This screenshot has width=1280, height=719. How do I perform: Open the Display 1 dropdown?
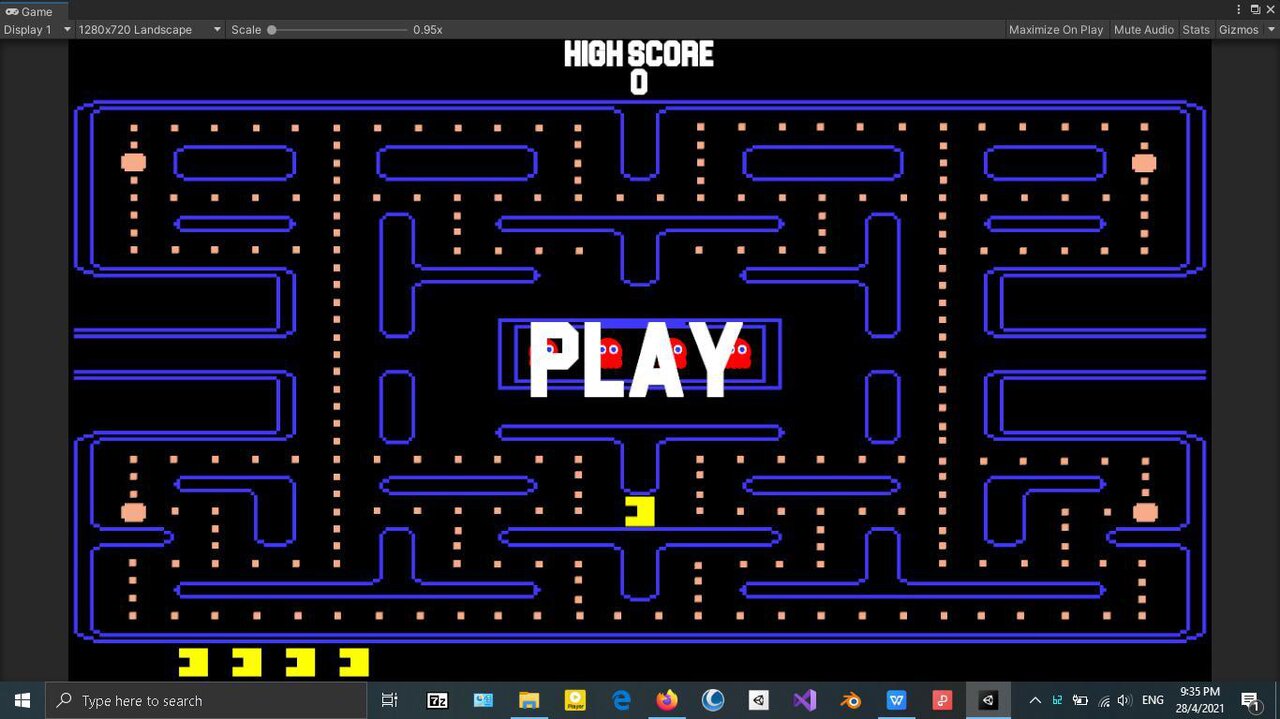pos(38,30)
